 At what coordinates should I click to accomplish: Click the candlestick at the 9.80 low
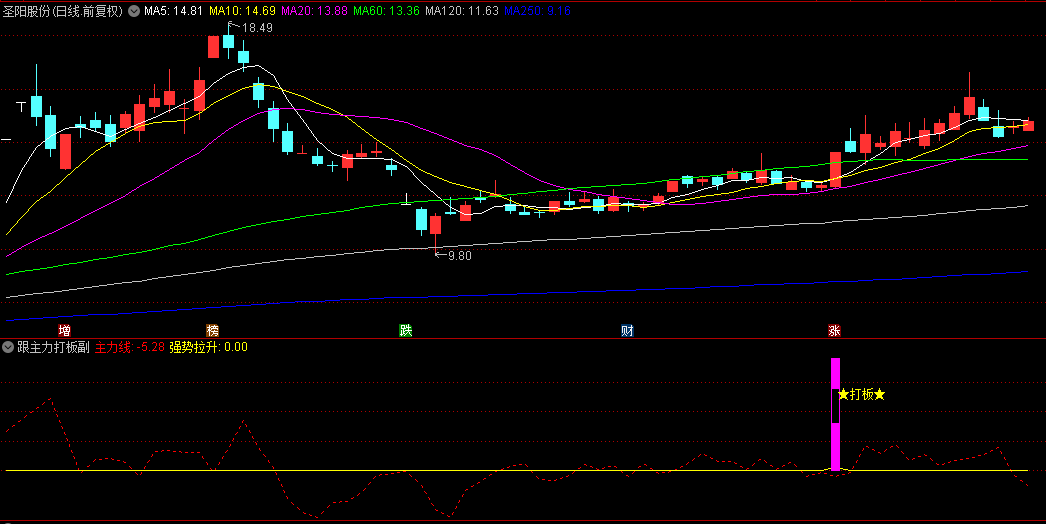tap(436, 232)
